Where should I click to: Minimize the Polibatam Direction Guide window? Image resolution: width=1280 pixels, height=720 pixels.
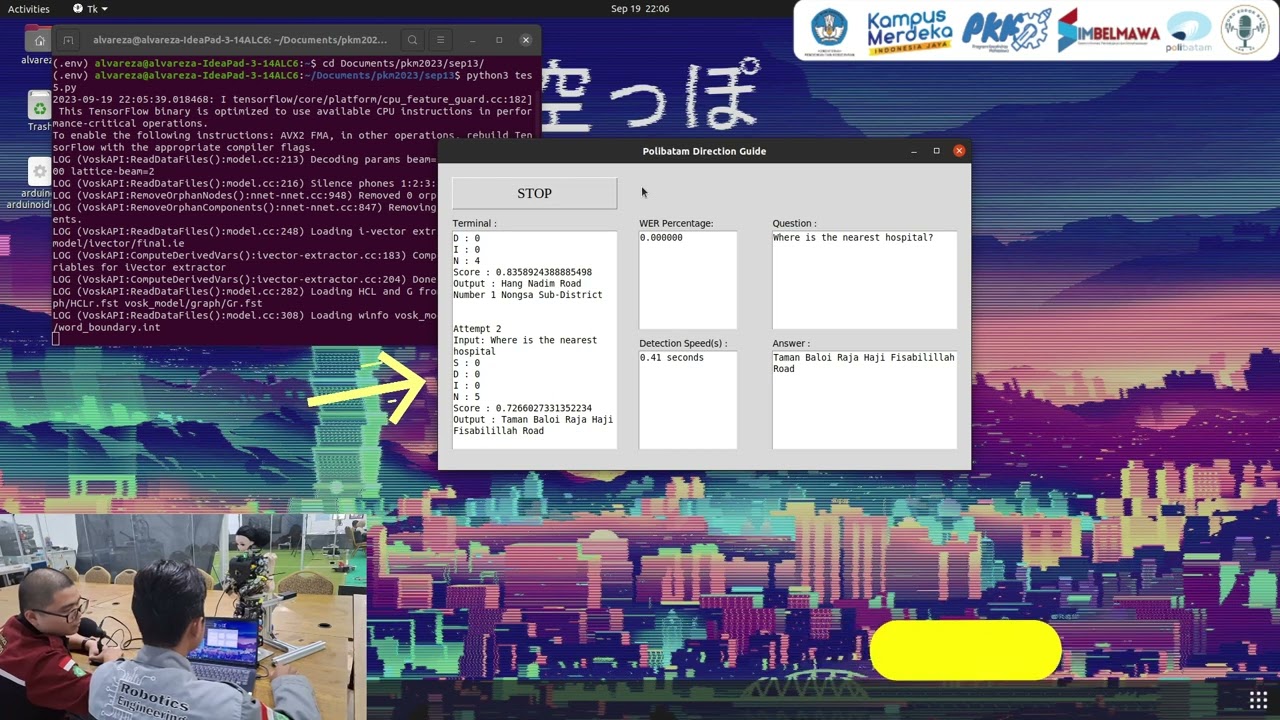pos(913,151)
